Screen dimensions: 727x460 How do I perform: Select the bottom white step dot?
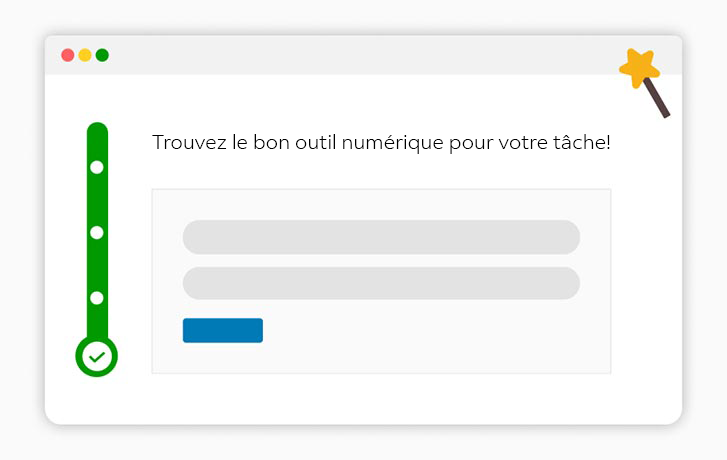click(97, 298)
